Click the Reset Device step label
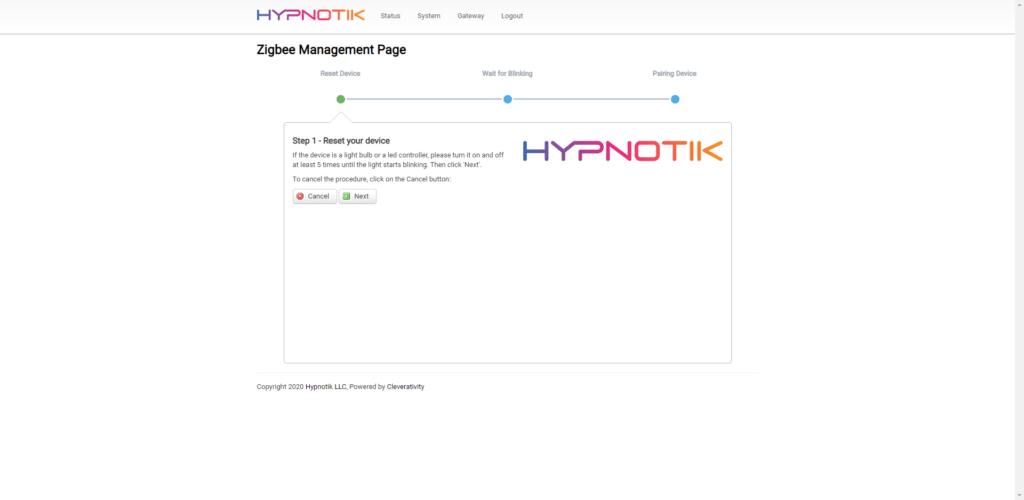1024x500 pixels. tap(340, 74)
